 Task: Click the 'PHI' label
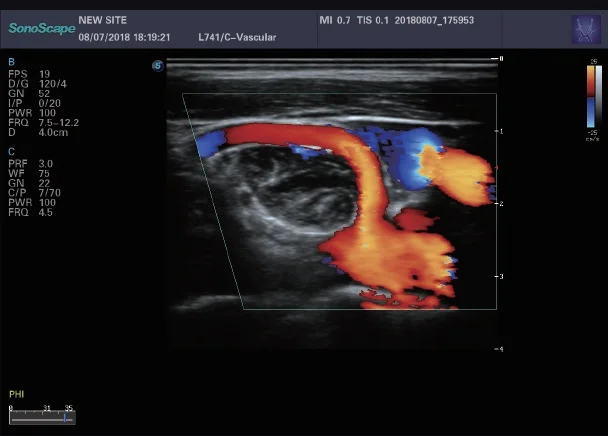[x=17, y=394]
